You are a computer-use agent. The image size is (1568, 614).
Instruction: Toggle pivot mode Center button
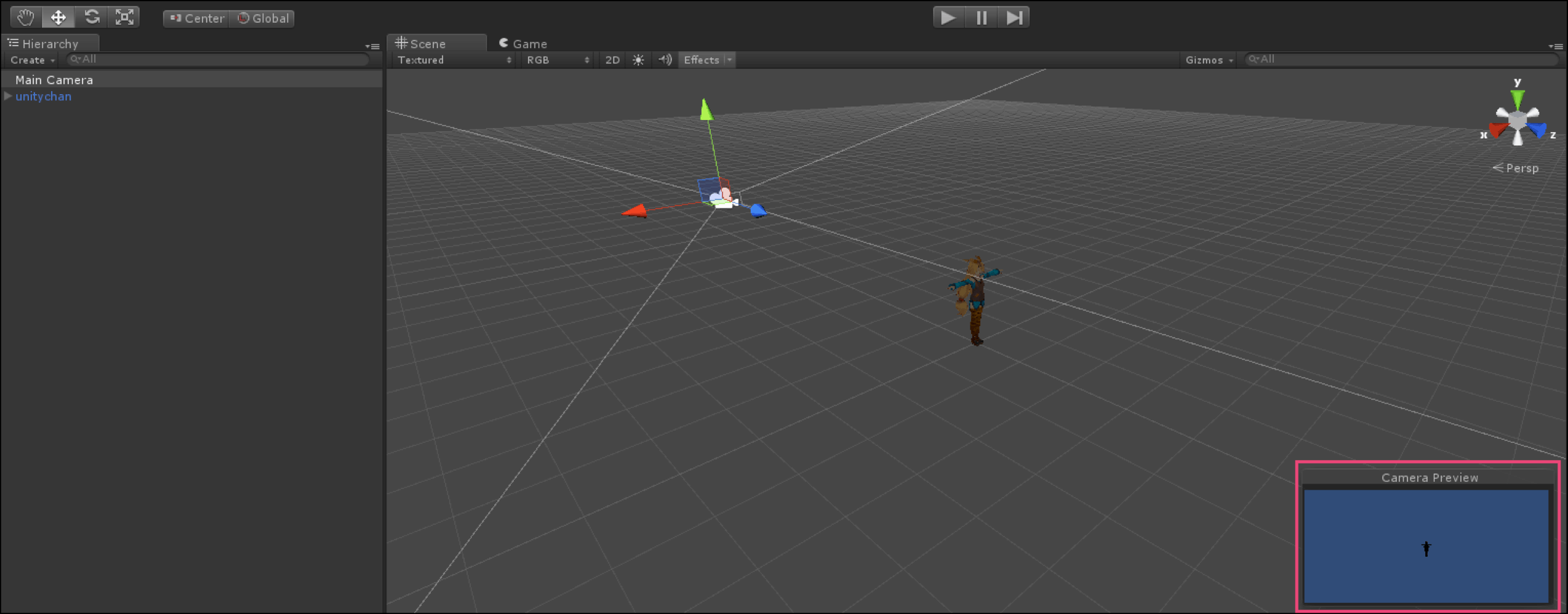(x=196, y=18)
